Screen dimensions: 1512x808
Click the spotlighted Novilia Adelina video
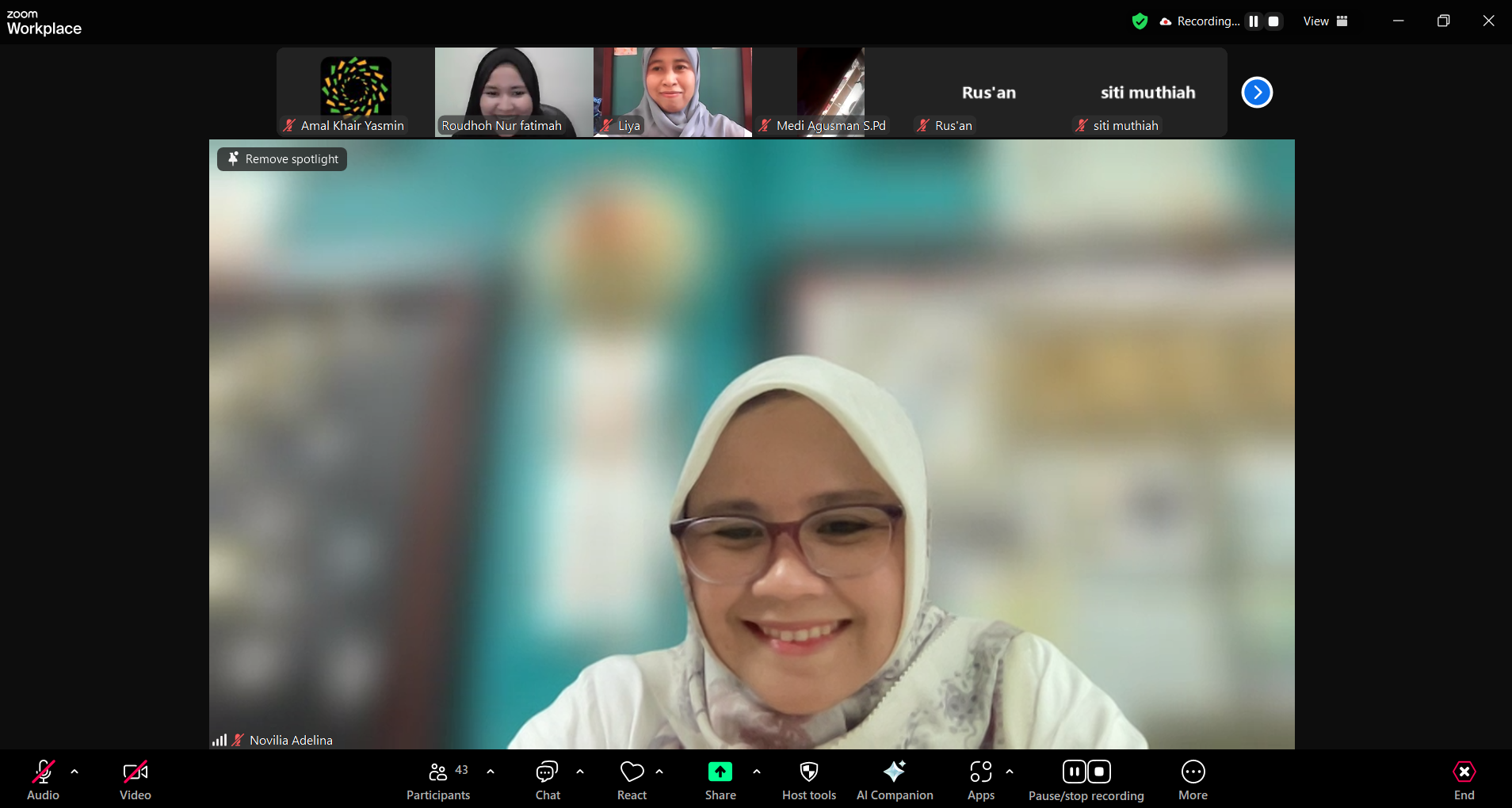(751, 444)
